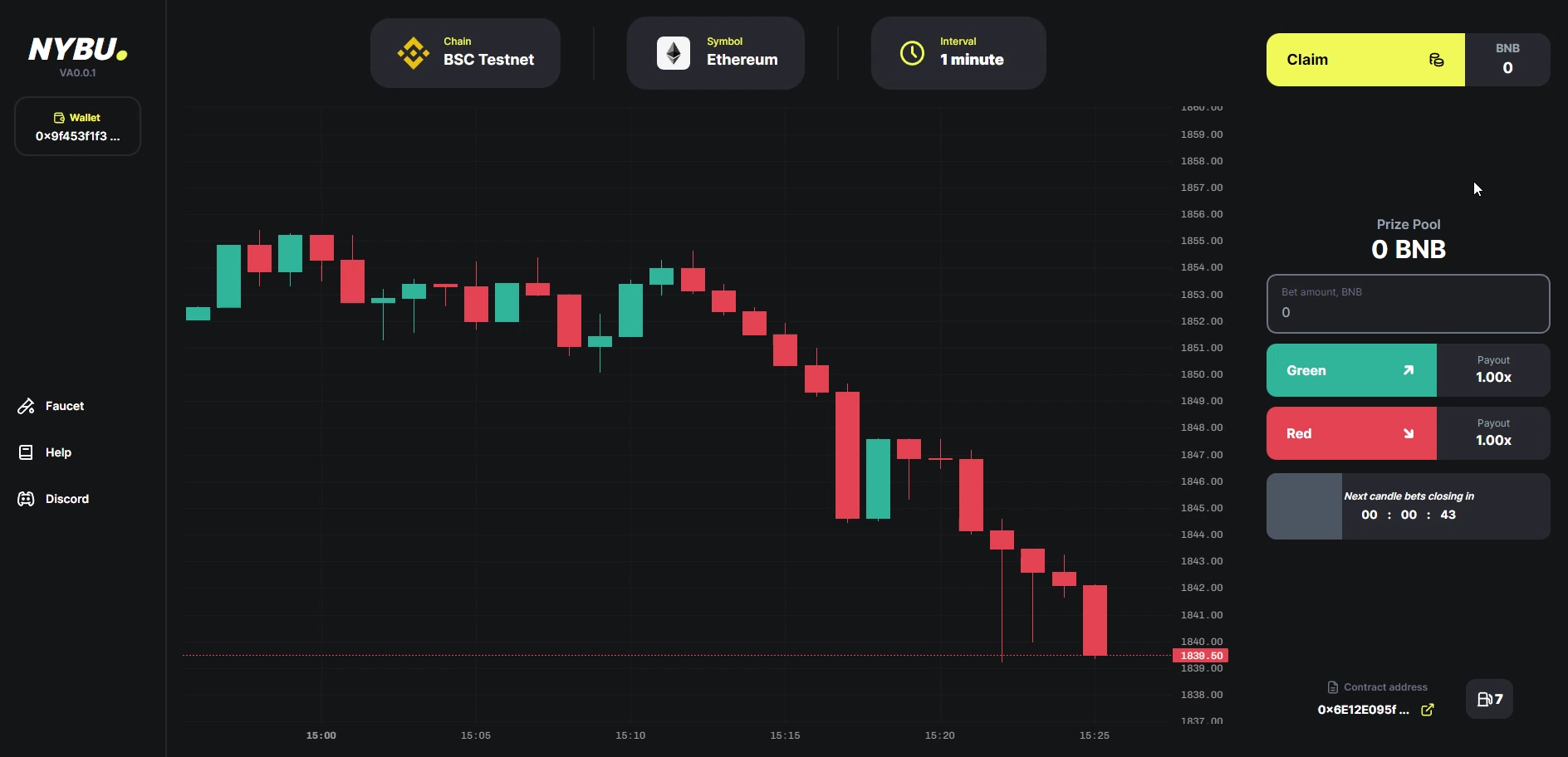This screenshot has width=1568, height=757.
Task: Click the NYBU logo
Action: coord(77,51)
